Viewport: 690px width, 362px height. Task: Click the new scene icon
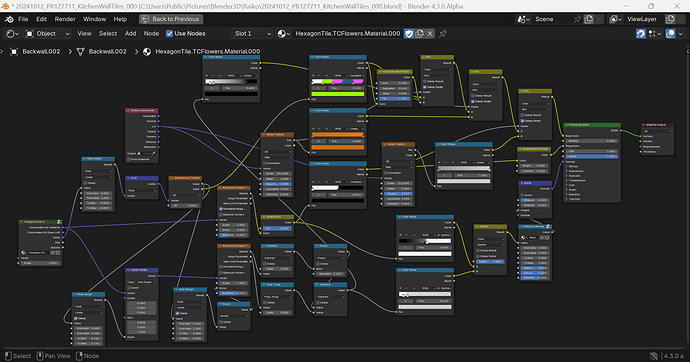pyautogui.click(x=589, y=19)
